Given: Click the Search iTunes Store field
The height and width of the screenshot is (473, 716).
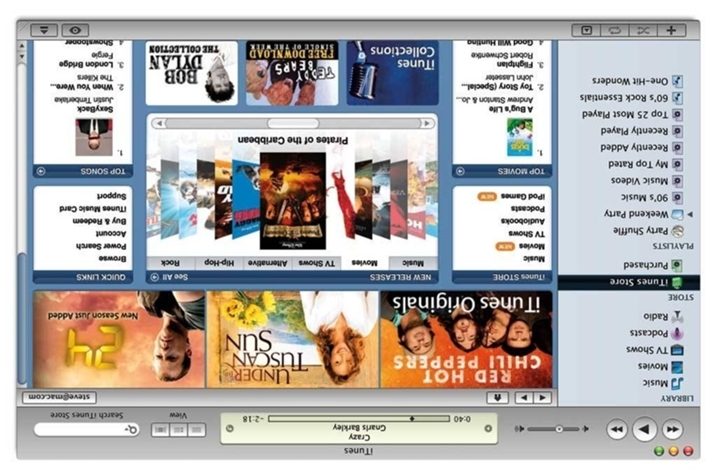Looking at the screenshot, I should click(x=87, y=430).
